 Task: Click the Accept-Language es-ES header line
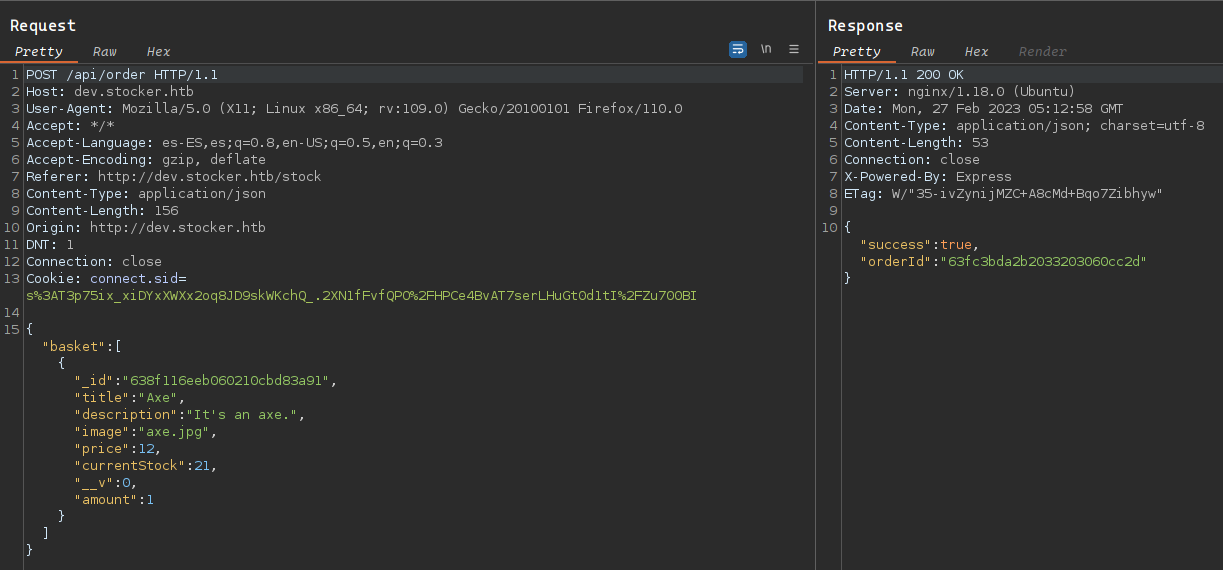pos(234,143)
